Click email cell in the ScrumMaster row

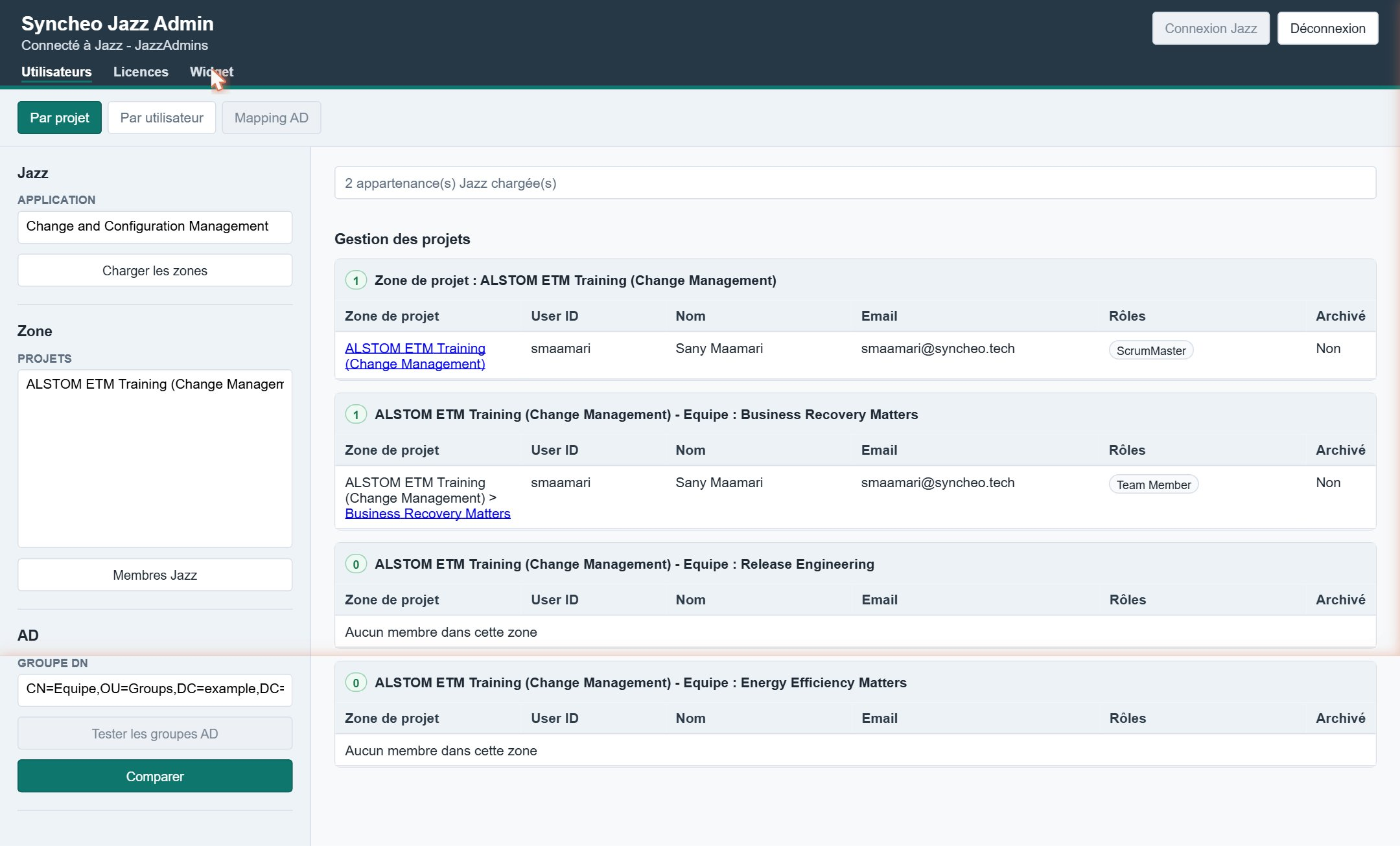pyautogui.click(x=938, y=349)
